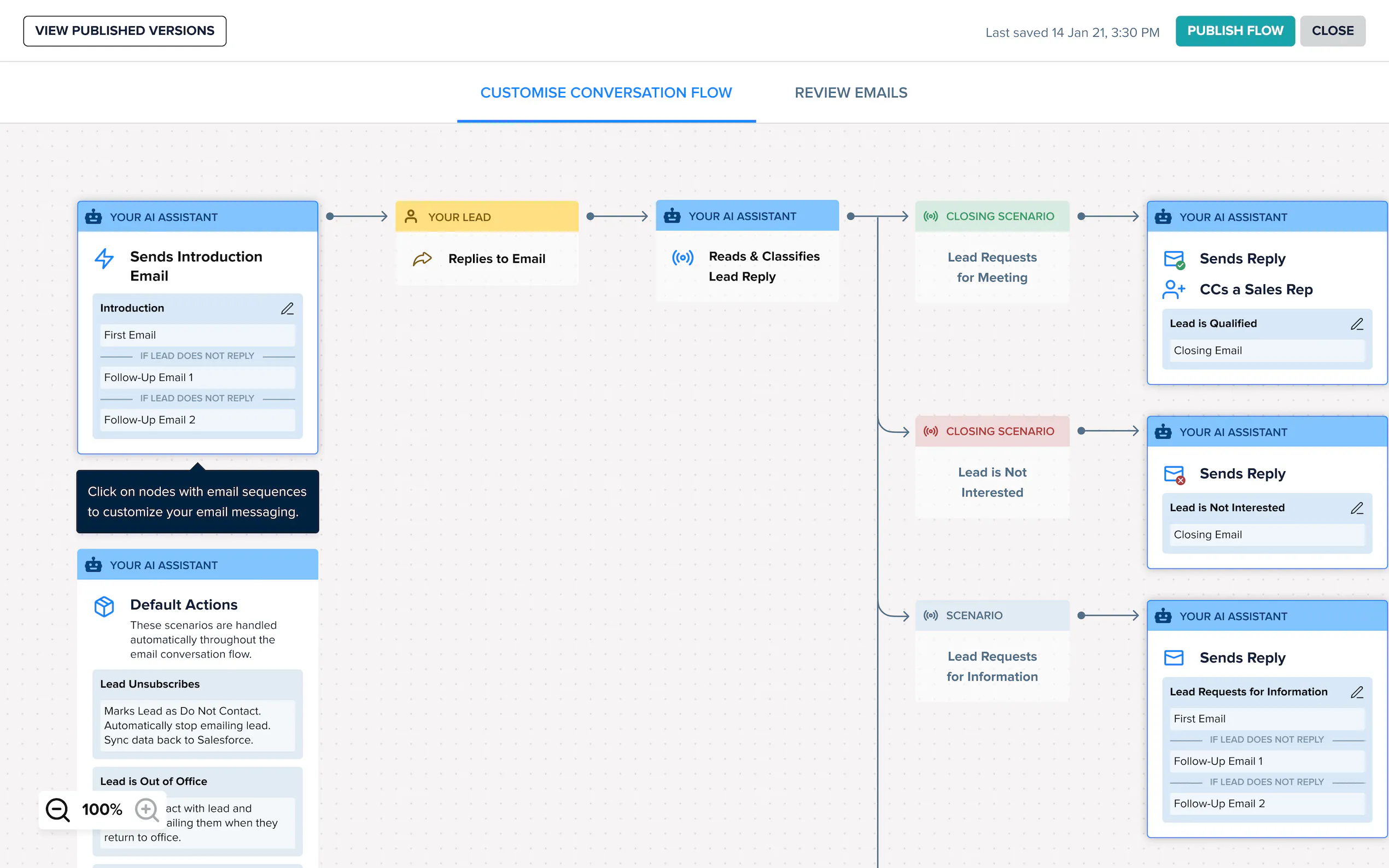Open Closing Email under Lead is Qualified
This screenshot has width=1389, height=868.
pos(1267,351)
